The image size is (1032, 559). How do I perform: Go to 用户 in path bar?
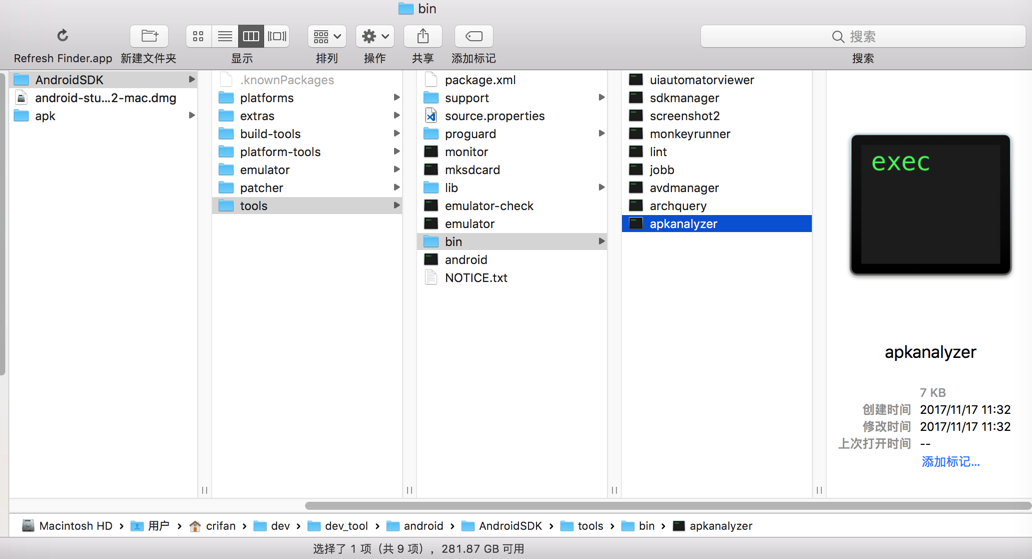pos(151,526)
